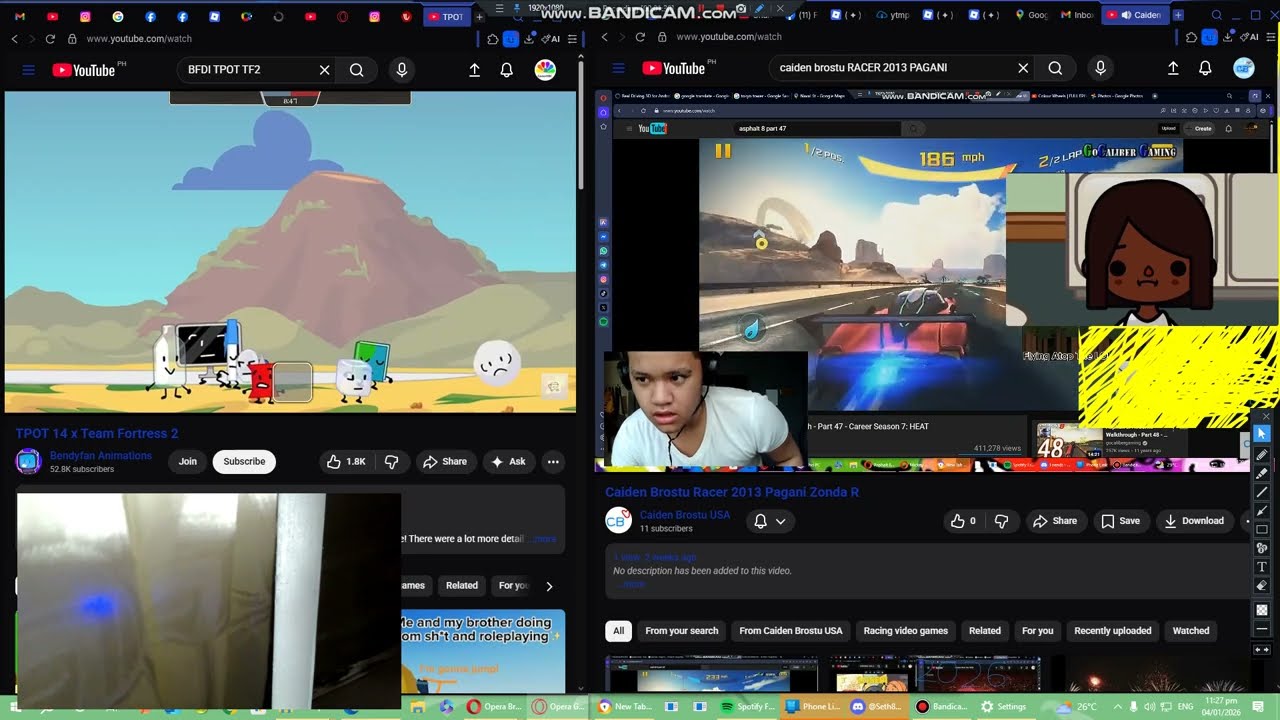Screen dimensions: 1280x720
Task: Open guide menu in left YouTube window
Action: pos(28,70)
